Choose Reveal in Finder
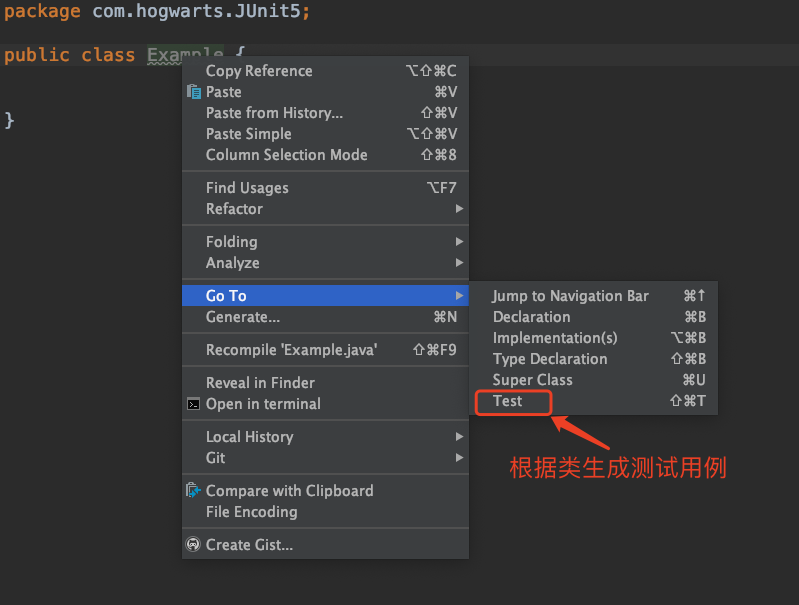799x605 pixels. (260, 383)
